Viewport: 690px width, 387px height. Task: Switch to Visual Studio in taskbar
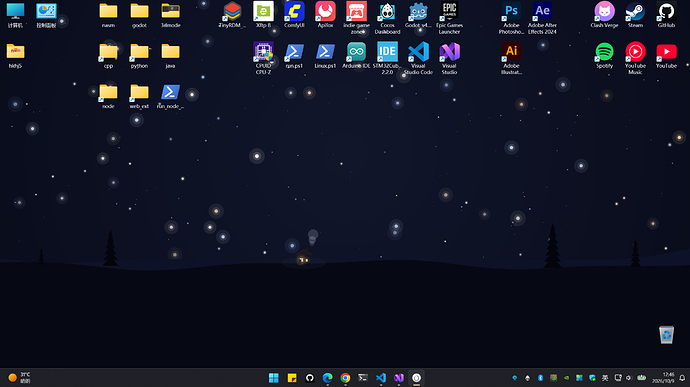[x=399, y=378]
